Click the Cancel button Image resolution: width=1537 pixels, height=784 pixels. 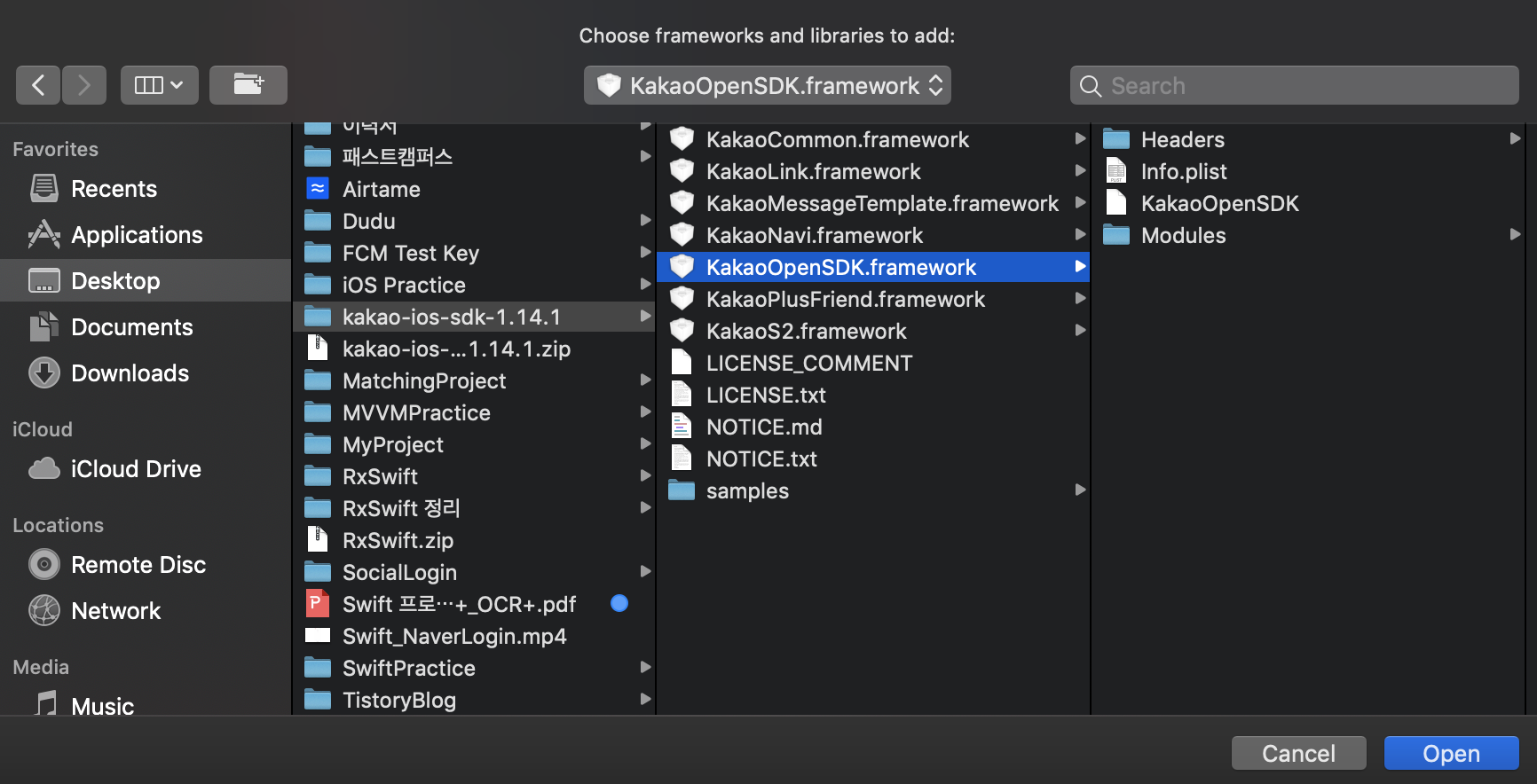1299,753
